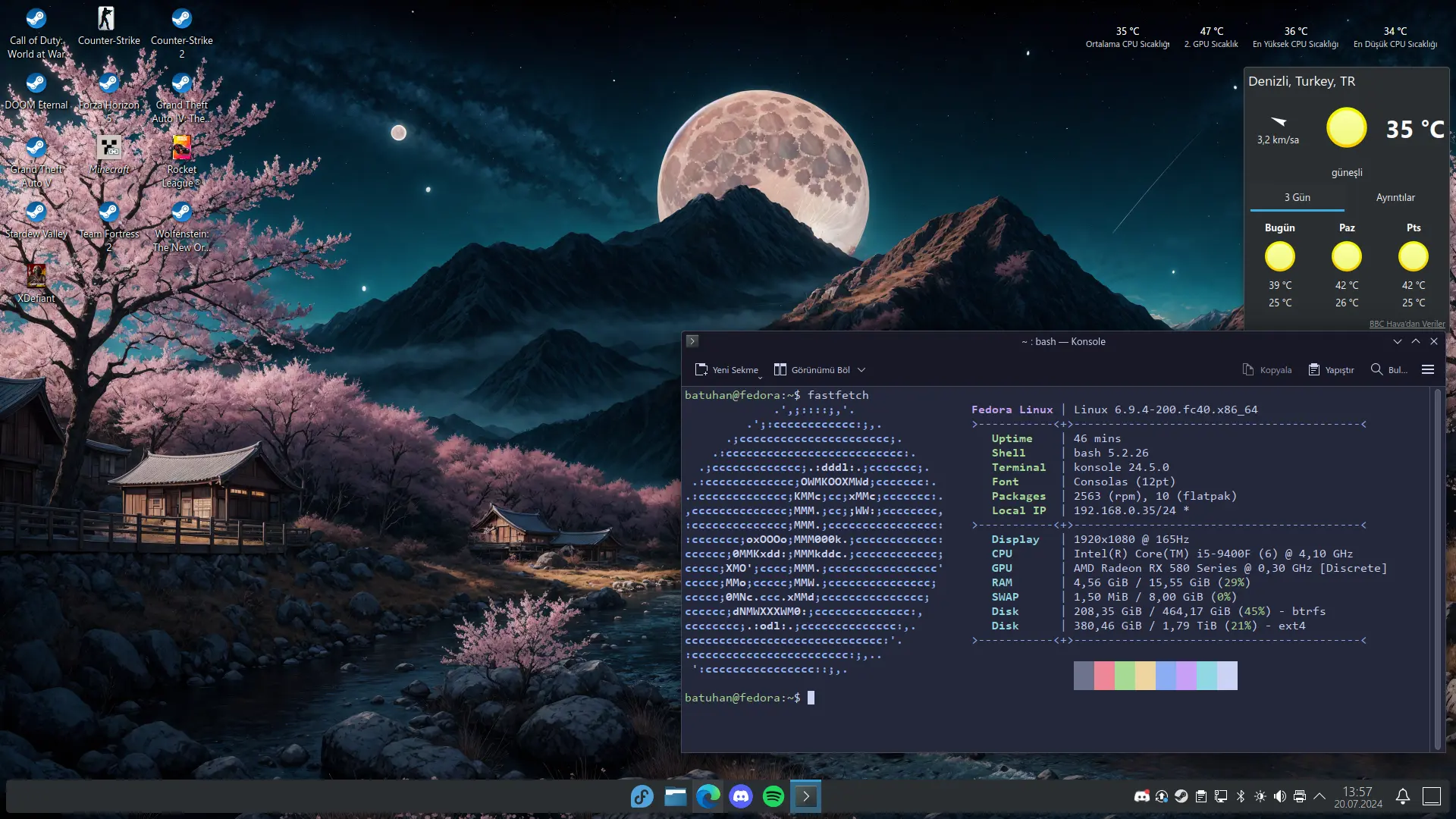Open Wolfenstein: The New Order shortcut
The image size is (1456, 819).
coord(181,227)
